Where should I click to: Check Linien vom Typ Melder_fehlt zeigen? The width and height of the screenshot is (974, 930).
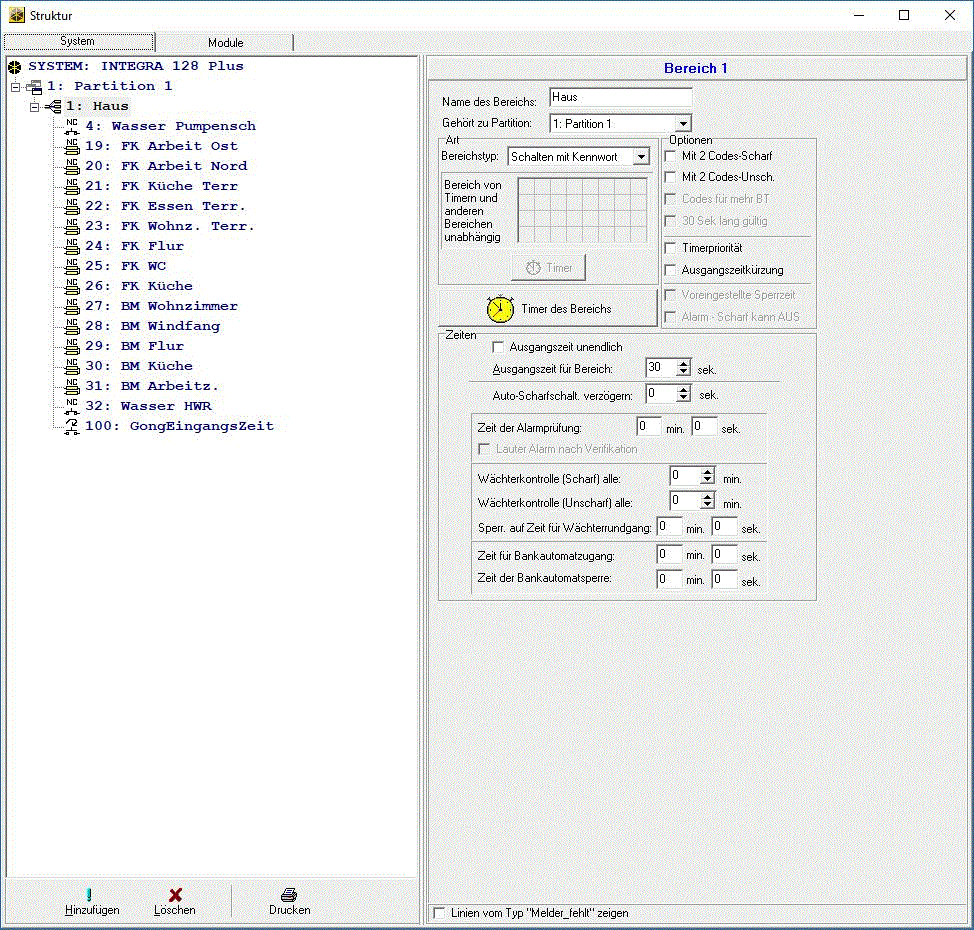click(x=439, y=913)
